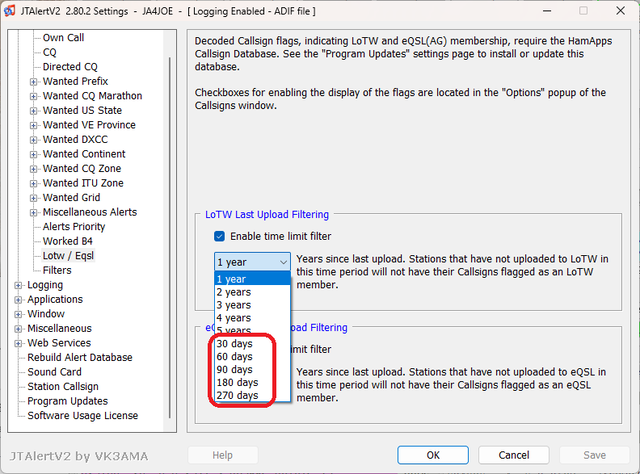Open Worked B4 settings page
The height and width of the screenshot is (474, 640).
click(x=68, y=241)
